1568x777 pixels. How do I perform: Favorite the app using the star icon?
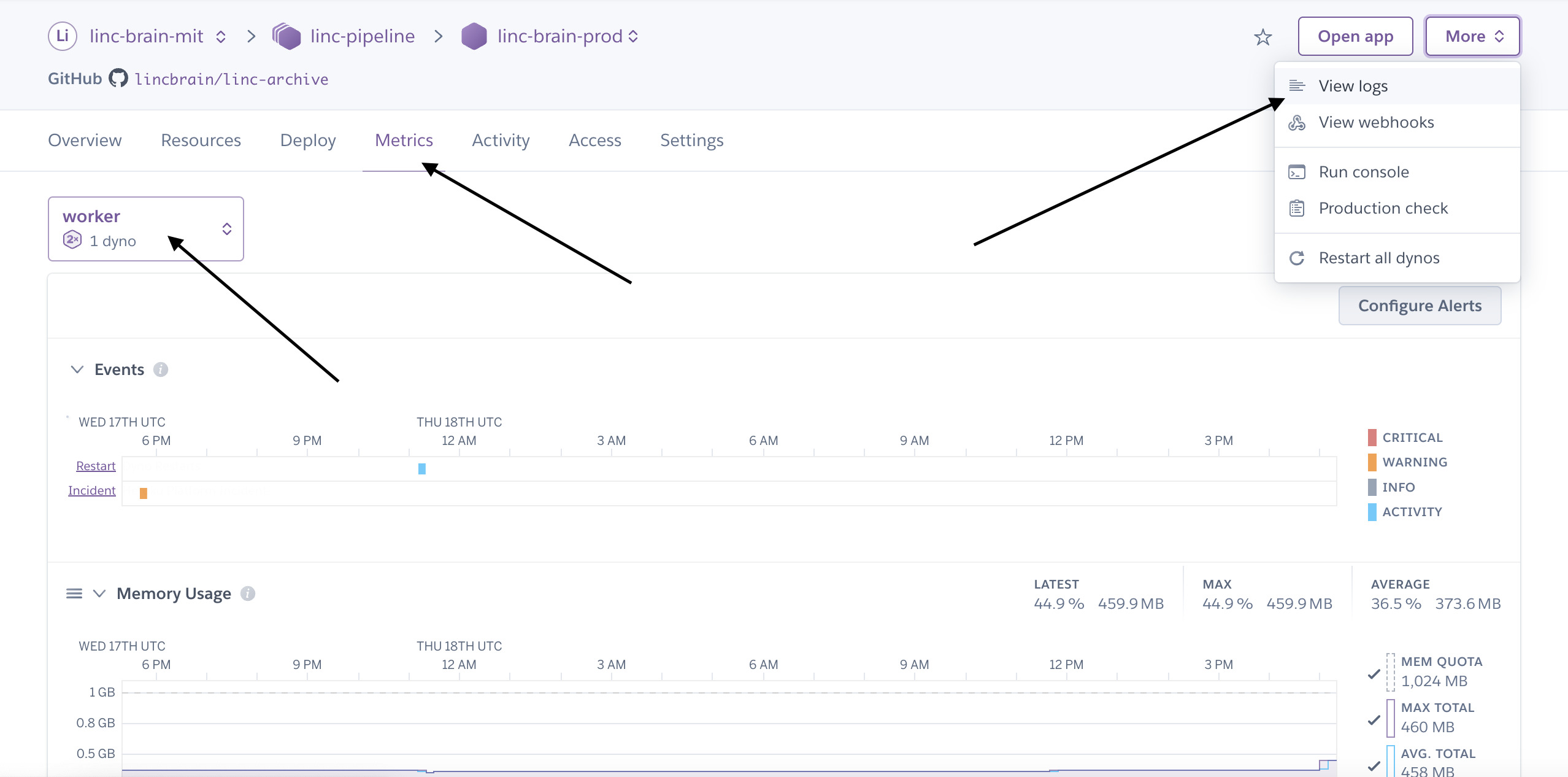pyautogui.click(x=1263, y=36)
